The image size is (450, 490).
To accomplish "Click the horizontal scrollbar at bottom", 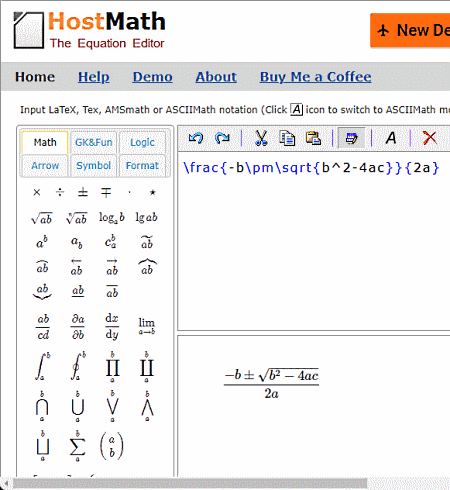I will (x=190, y=484).
